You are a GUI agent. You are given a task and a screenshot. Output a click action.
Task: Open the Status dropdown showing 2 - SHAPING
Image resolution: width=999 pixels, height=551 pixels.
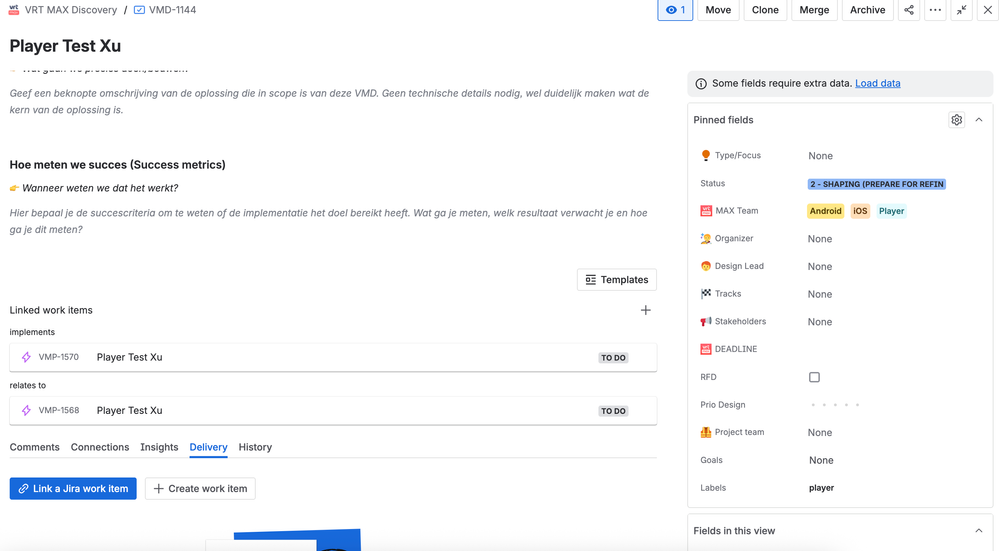point(877,184)
